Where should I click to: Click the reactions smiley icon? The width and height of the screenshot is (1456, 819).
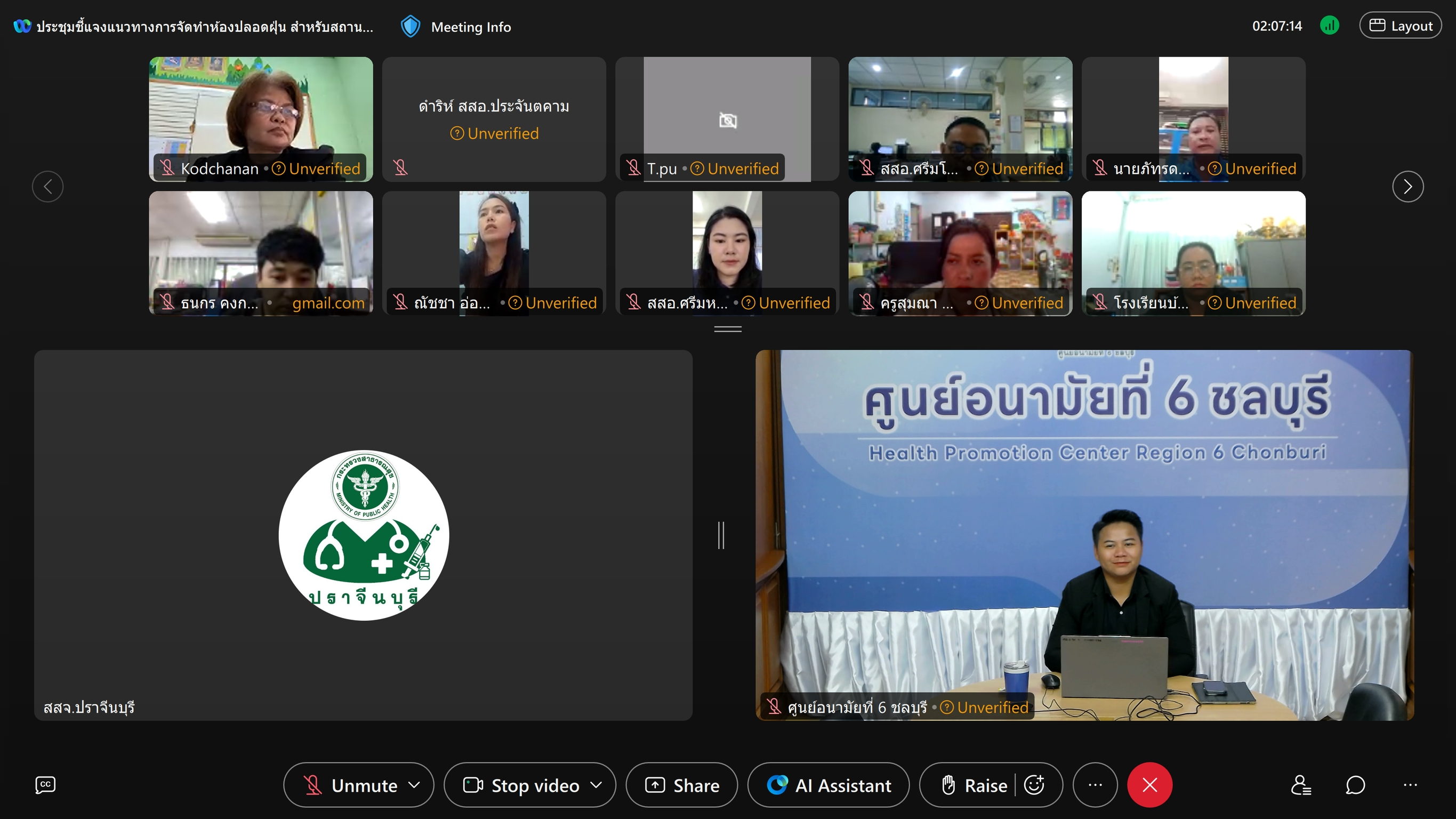tap(1034, 784)
